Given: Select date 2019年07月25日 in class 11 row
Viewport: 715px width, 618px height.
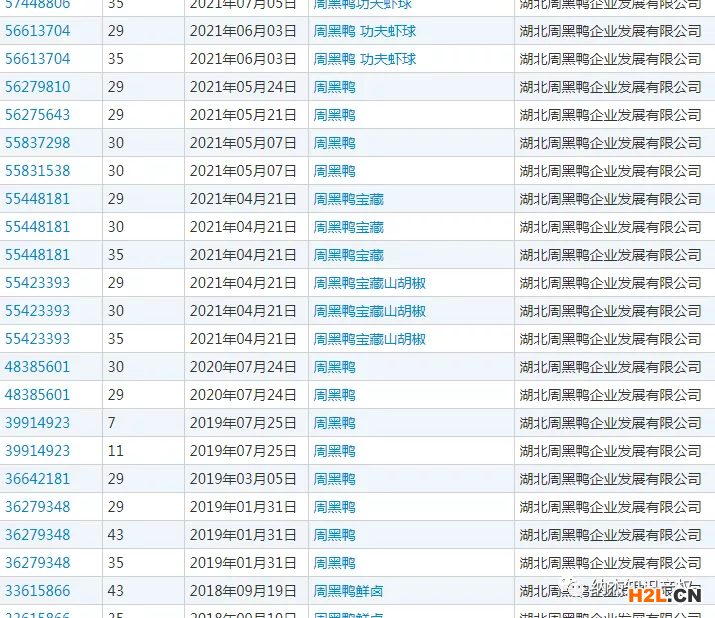Looking at the screenshot, I should coord(243,451).
